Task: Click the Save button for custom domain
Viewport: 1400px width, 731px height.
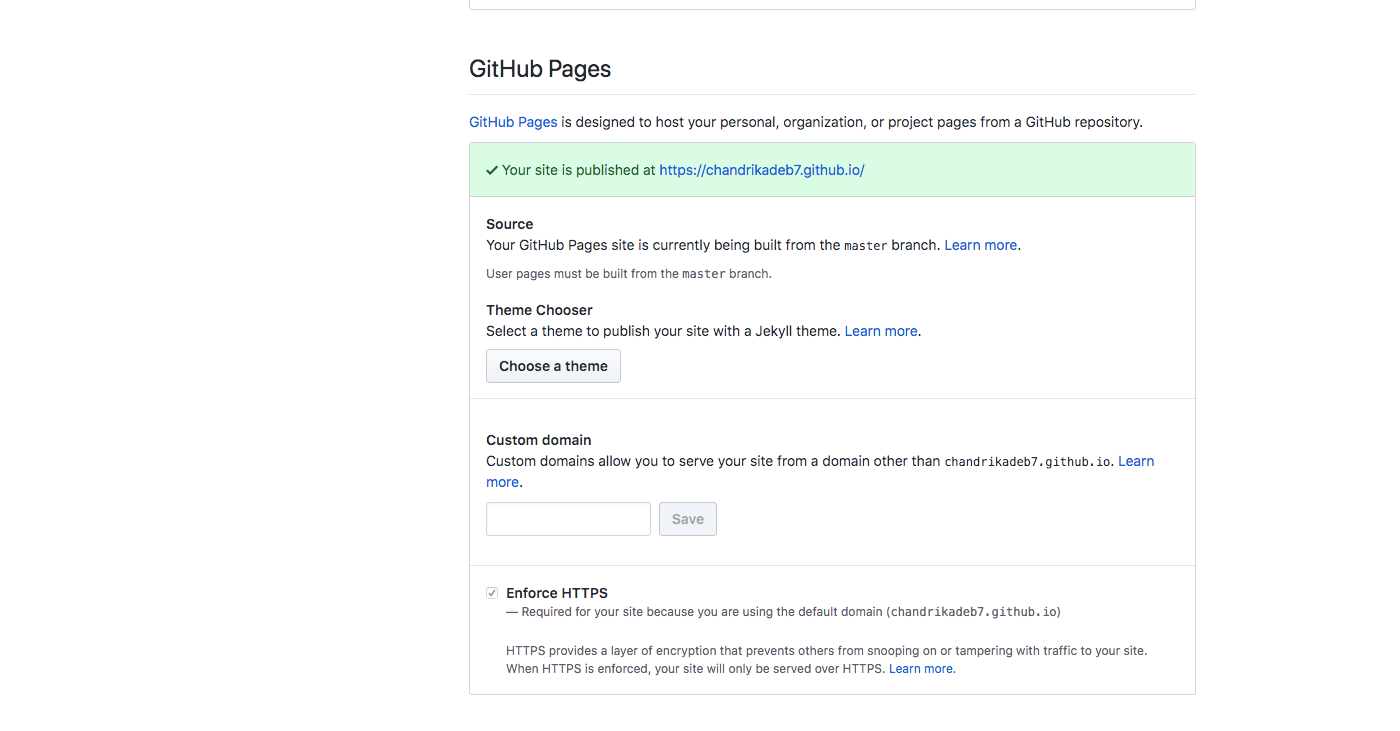Action: click(x=688, y=519)
